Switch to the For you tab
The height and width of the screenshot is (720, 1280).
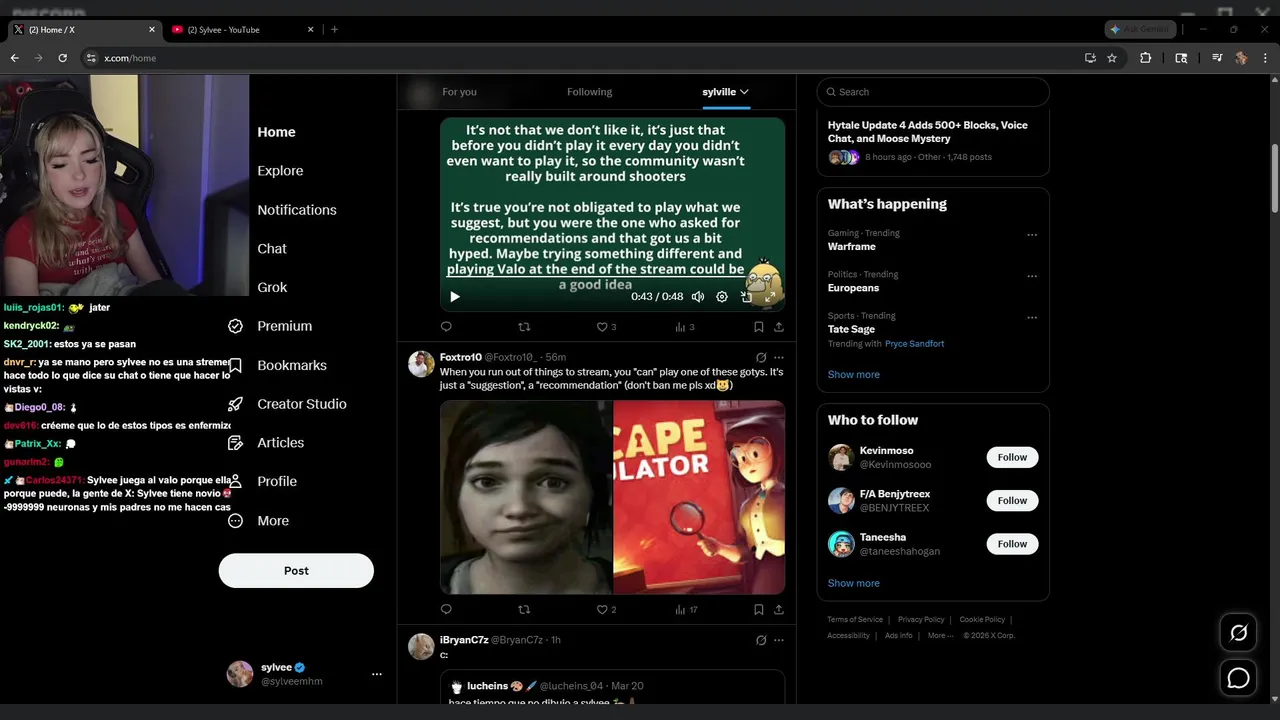point(459,92)
